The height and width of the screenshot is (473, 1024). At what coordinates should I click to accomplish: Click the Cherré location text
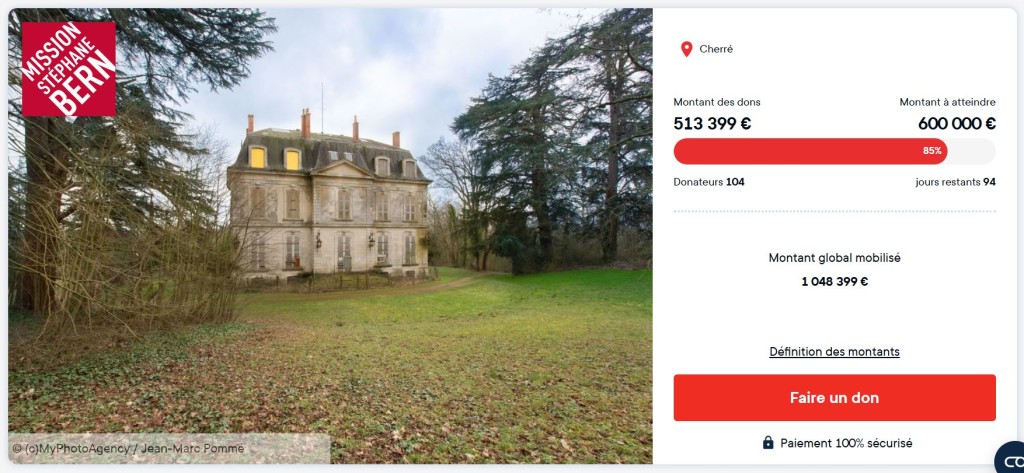tap(716, 49)
